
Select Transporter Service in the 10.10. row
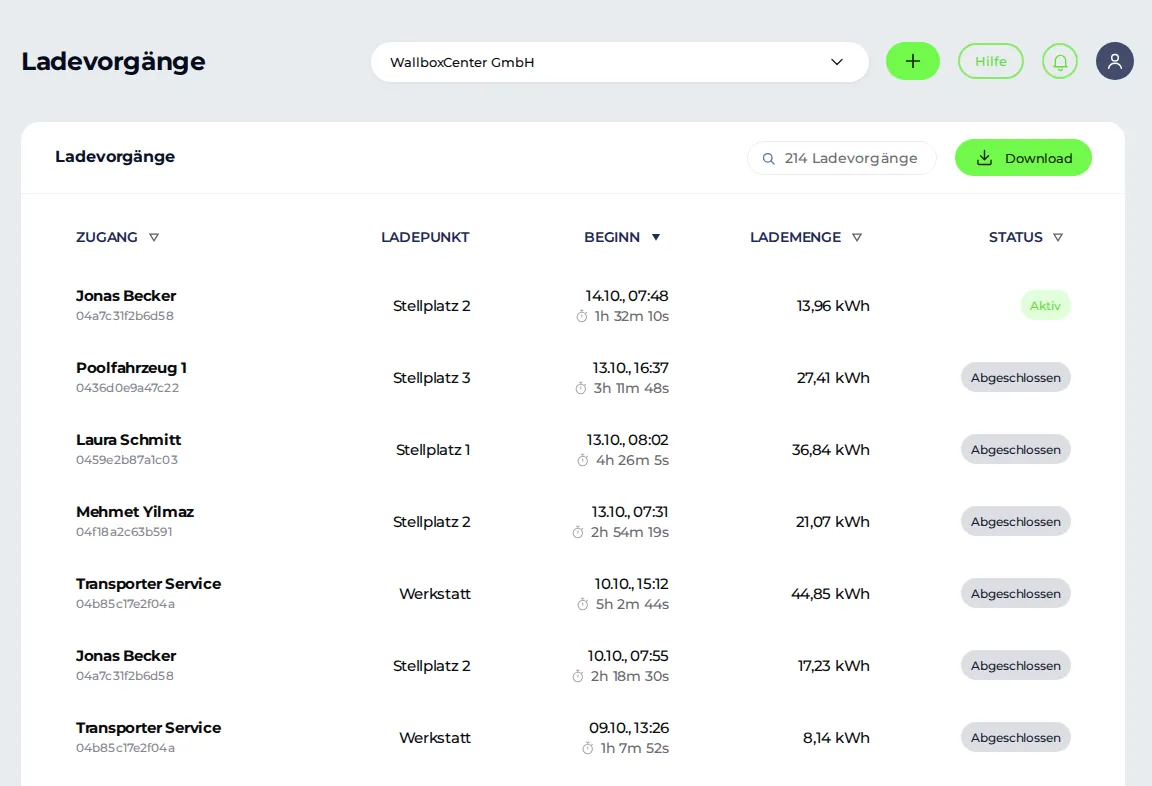[x=148, y=584]
